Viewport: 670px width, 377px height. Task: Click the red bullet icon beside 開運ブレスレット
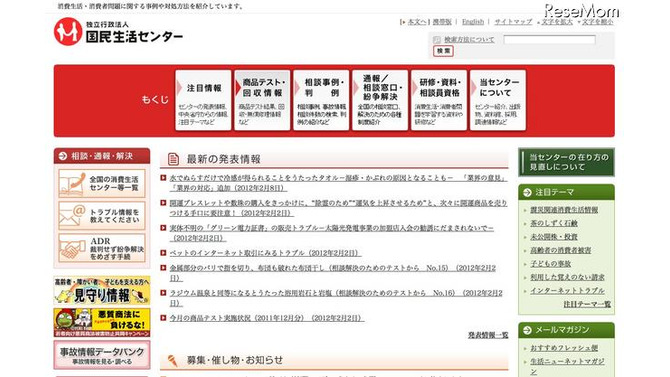(163, 203)
